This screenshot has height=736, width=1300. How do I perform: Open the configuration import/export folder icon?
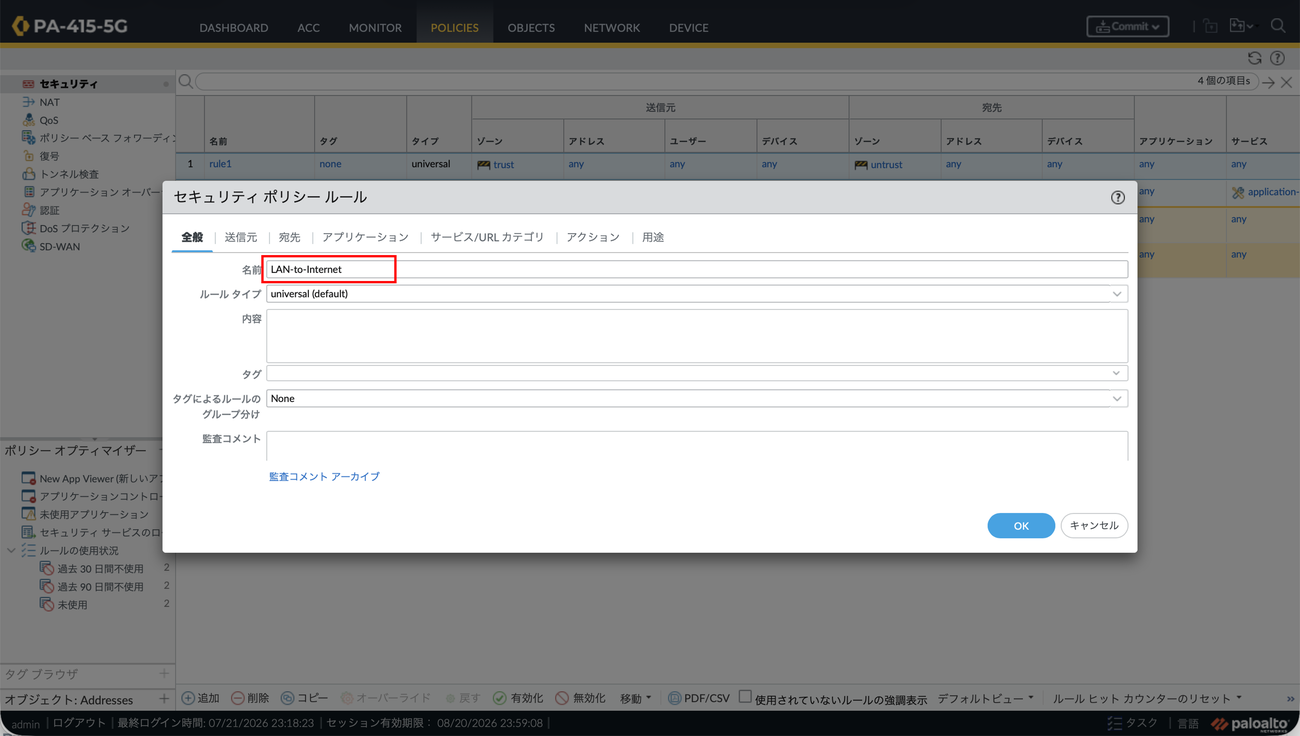(x=1241, y=27)
